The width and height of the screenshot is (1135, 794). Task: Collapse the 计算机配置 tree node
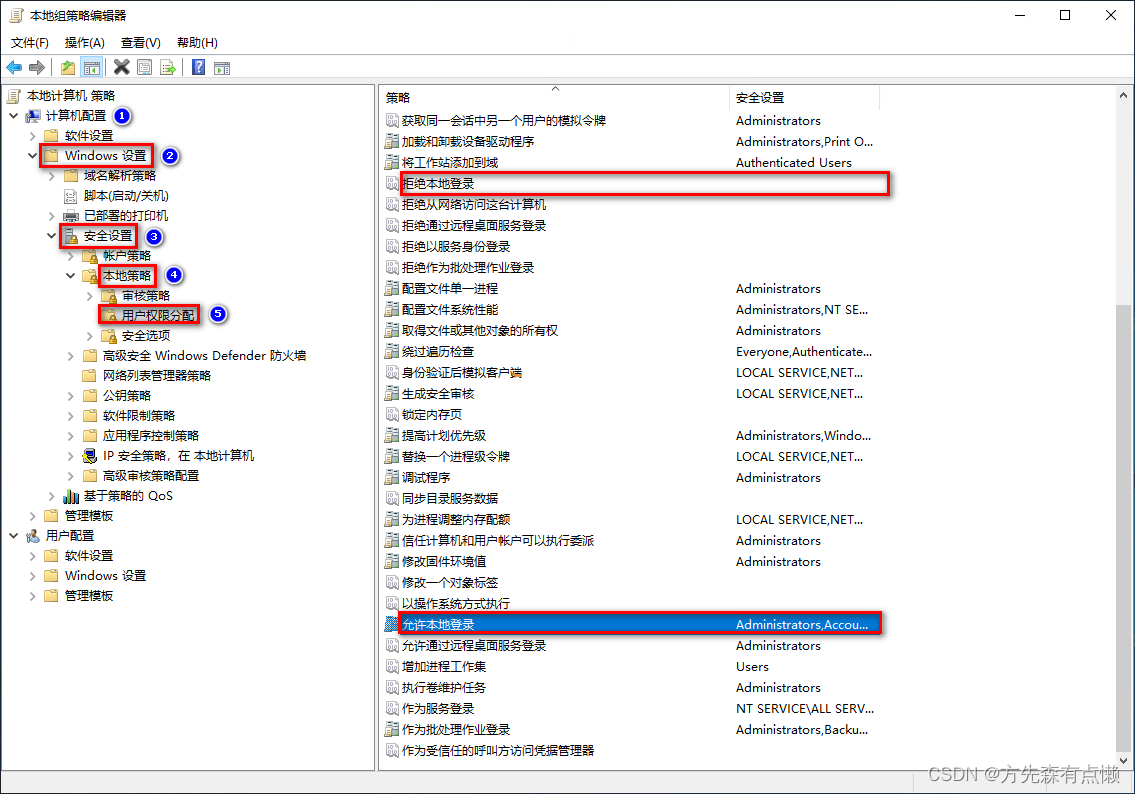pyautogui.click(x=14, y=116)
